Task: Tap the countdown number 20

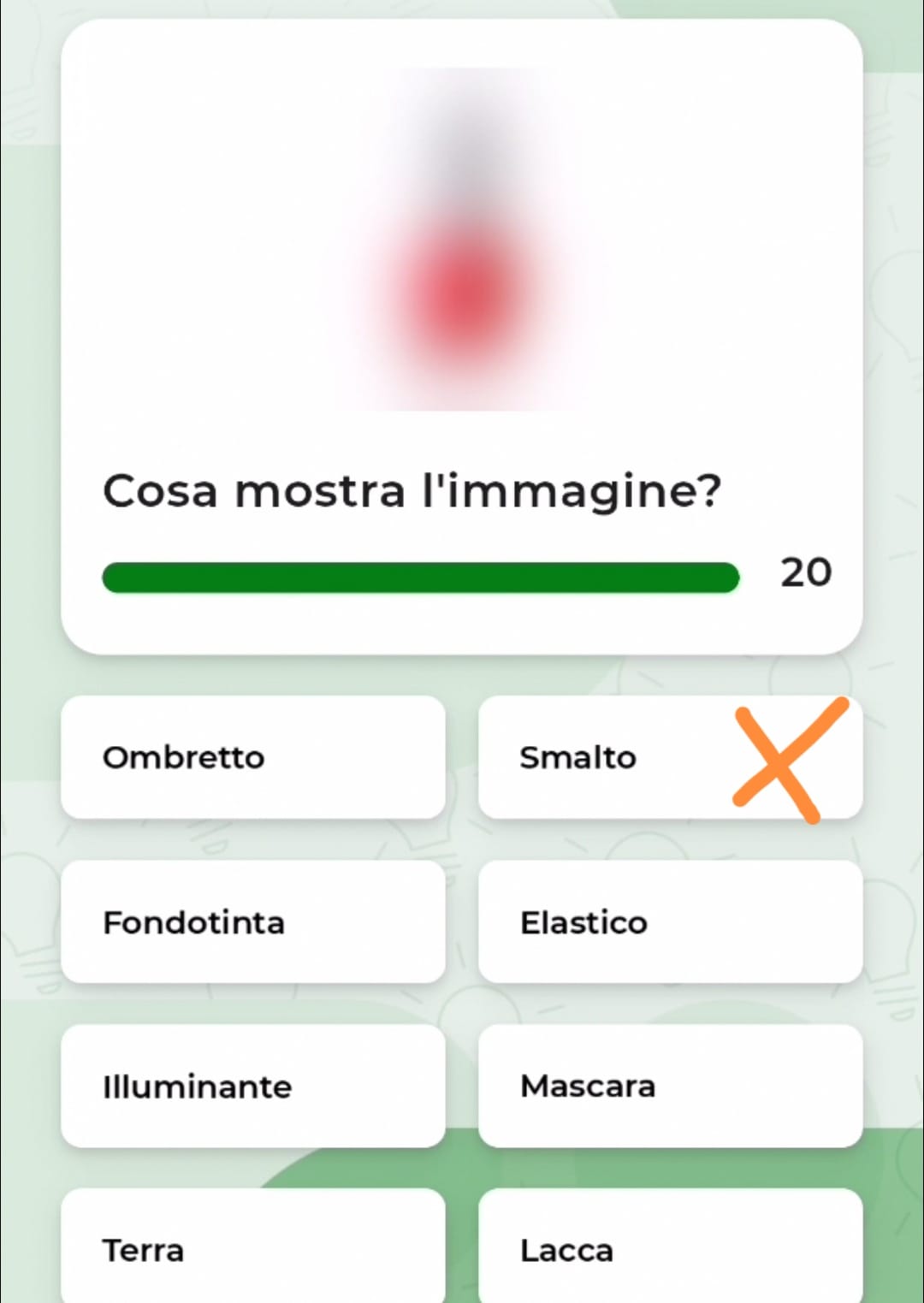Action: point(805,572)
